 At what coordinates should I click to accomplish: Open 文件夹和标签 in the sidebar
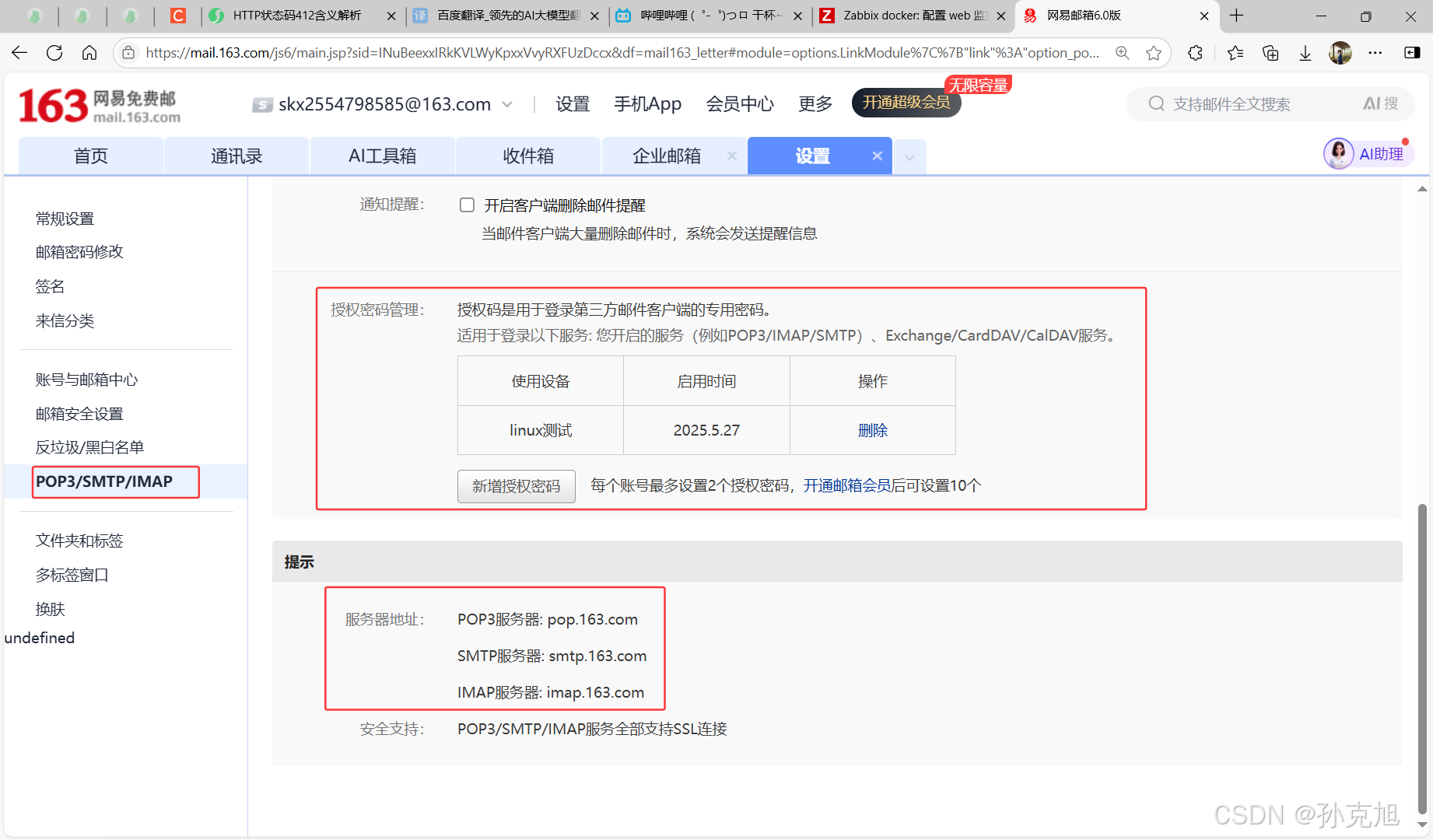coord(79,541)
